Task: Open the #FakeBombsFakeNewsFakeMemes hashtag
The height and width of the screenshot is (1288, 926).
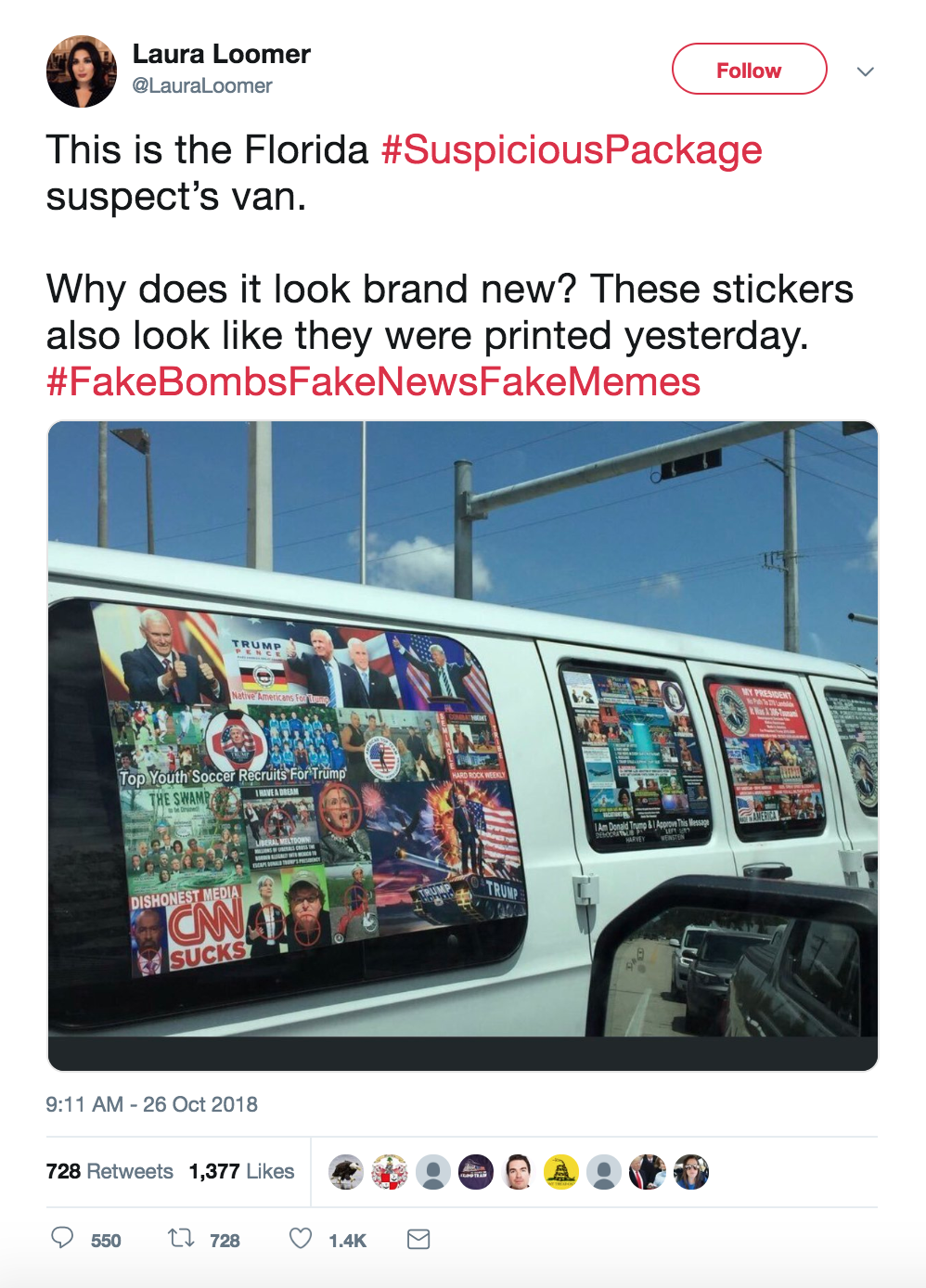Action: [x=373, y=382]
